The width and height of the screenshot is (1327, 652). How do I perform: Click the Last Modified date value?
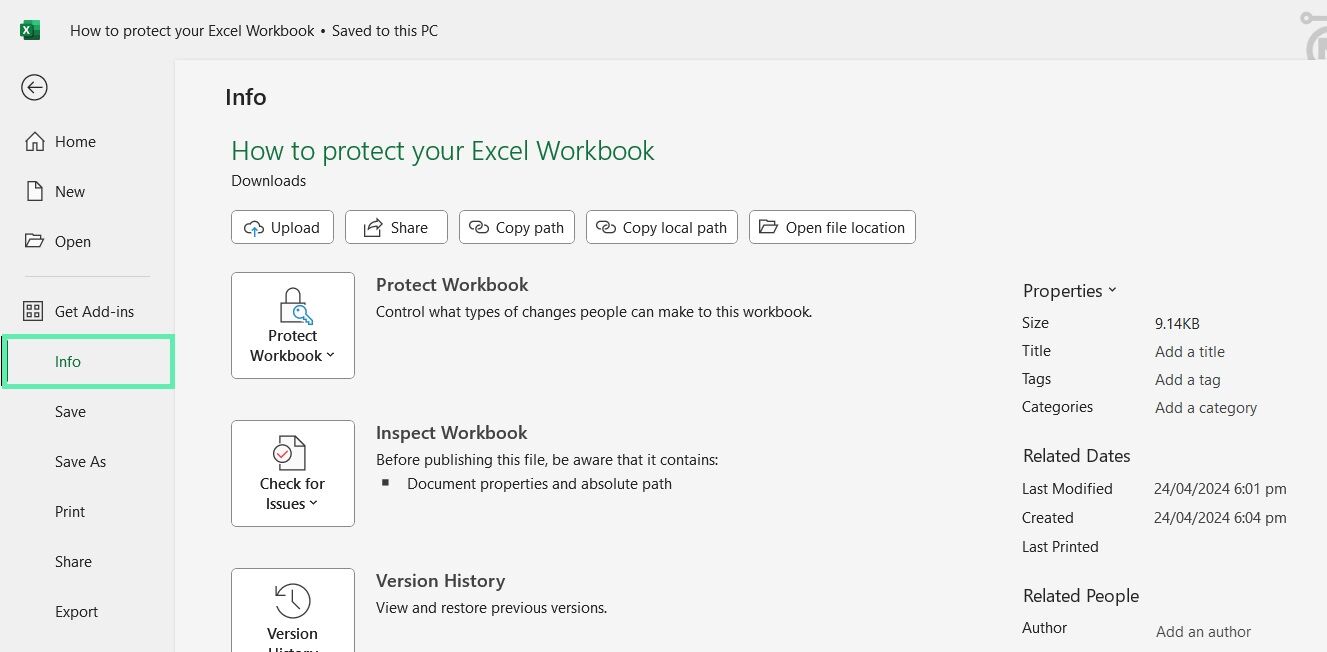pos(1220,489)
